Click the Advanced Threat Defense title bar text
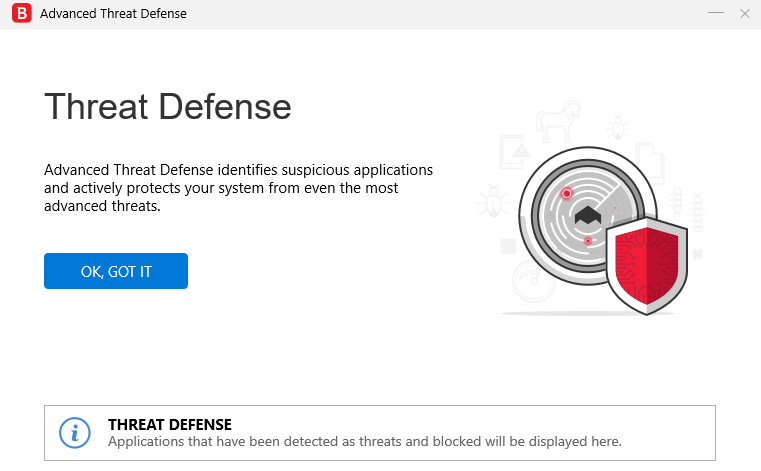 113,14
